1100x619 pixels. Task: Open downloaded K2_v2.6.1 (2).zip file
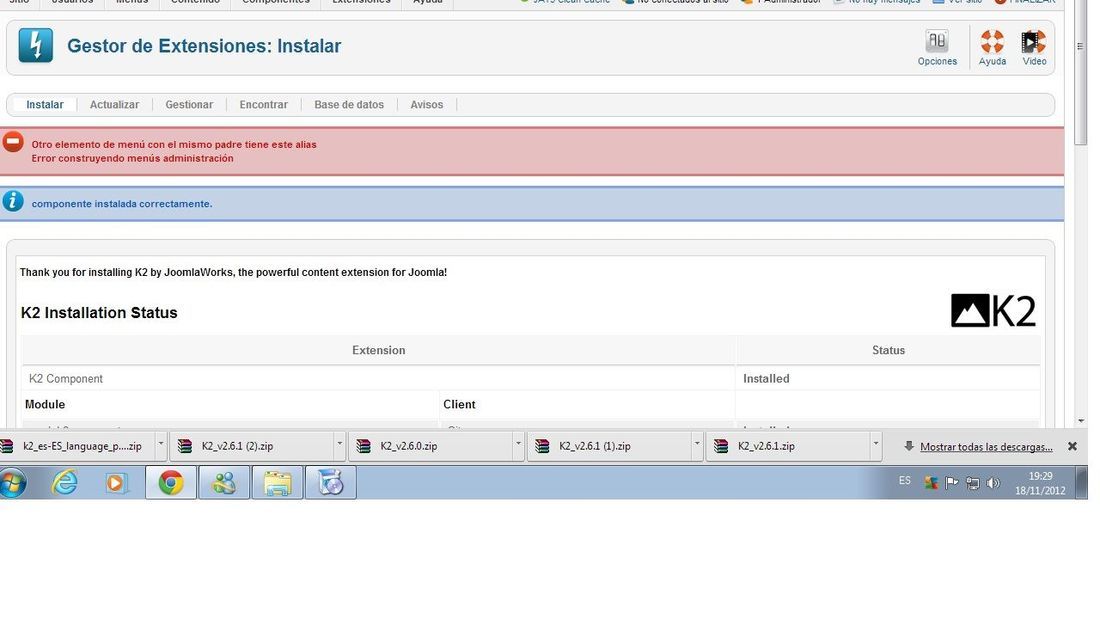253,446
